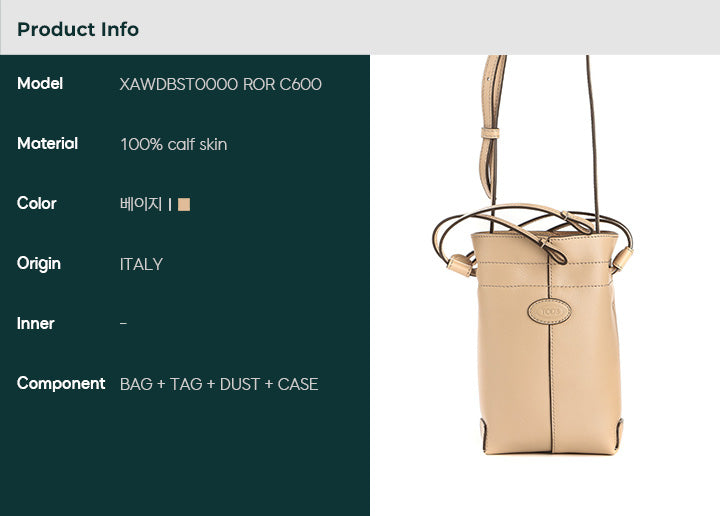Screen dimensions: 720x516
Task: Click the bag's shoulder strap buckle loop
Action: pyautogui.click(x=490, y=133)
